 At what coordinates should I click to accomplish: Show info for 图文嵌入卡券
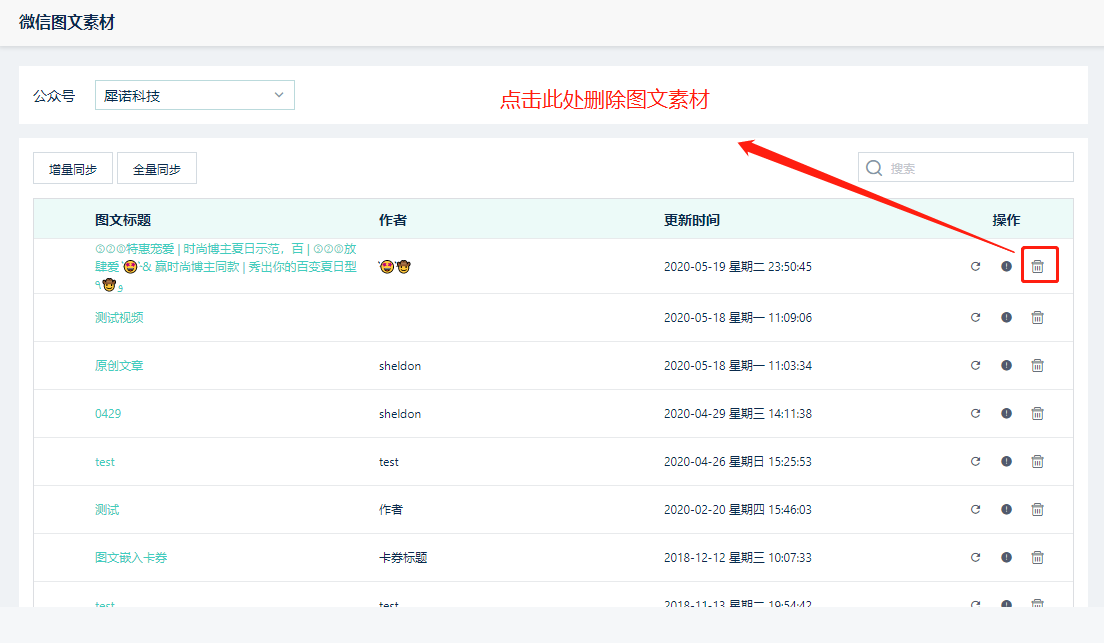coord(1006,557)
